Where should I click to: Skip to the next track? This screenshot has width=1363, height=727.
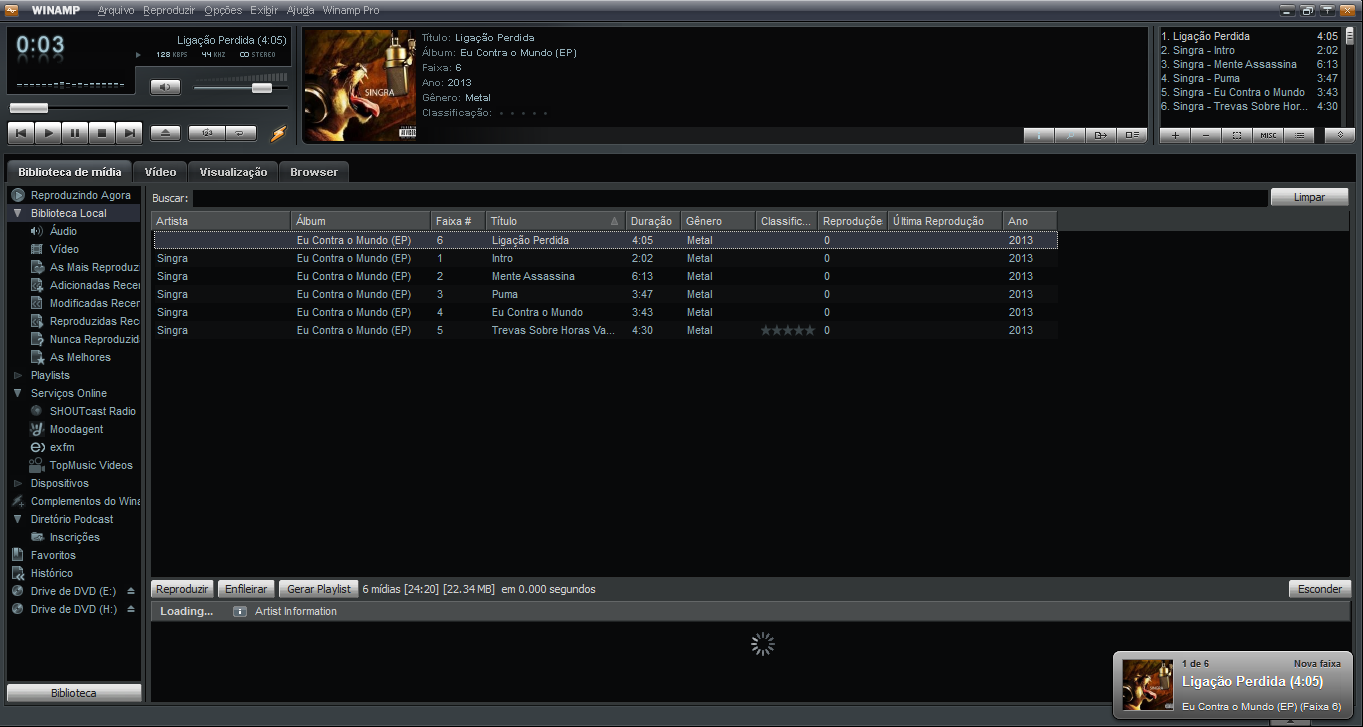pyautogui.click(x=129, y=133)
